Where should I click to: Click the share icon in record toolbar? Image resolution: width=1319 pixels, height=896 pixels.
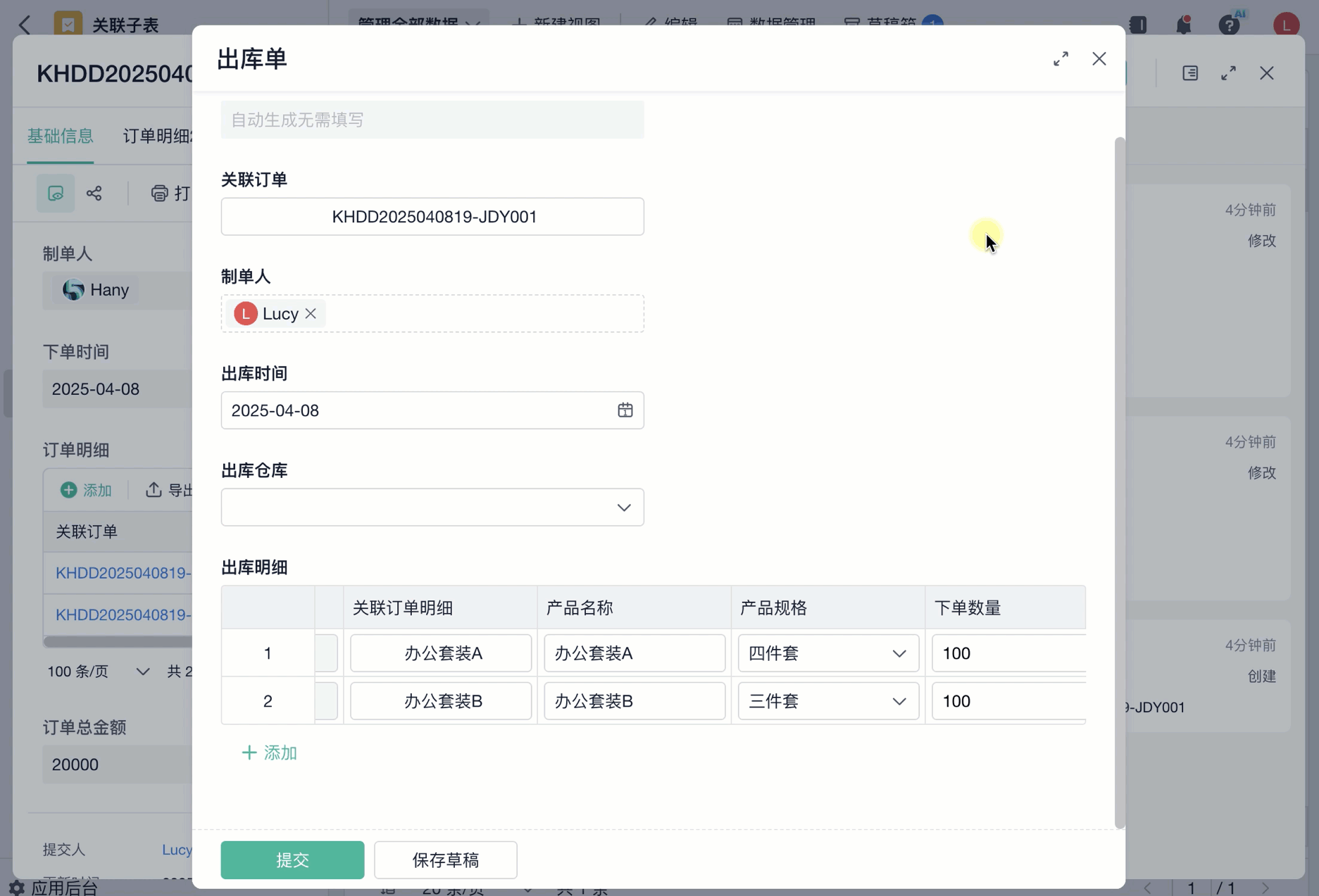(94, 194)
